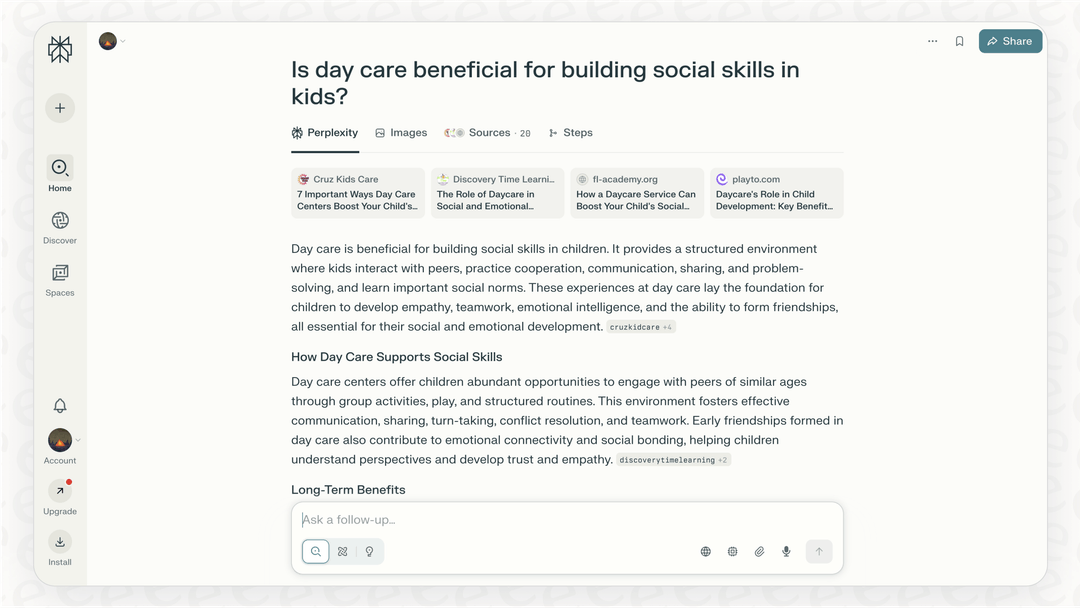Image resolution: width=1080 pixels, height=608 pixels.
Task: Open the Cruz Kids Care source card
Action: [358, 193]
